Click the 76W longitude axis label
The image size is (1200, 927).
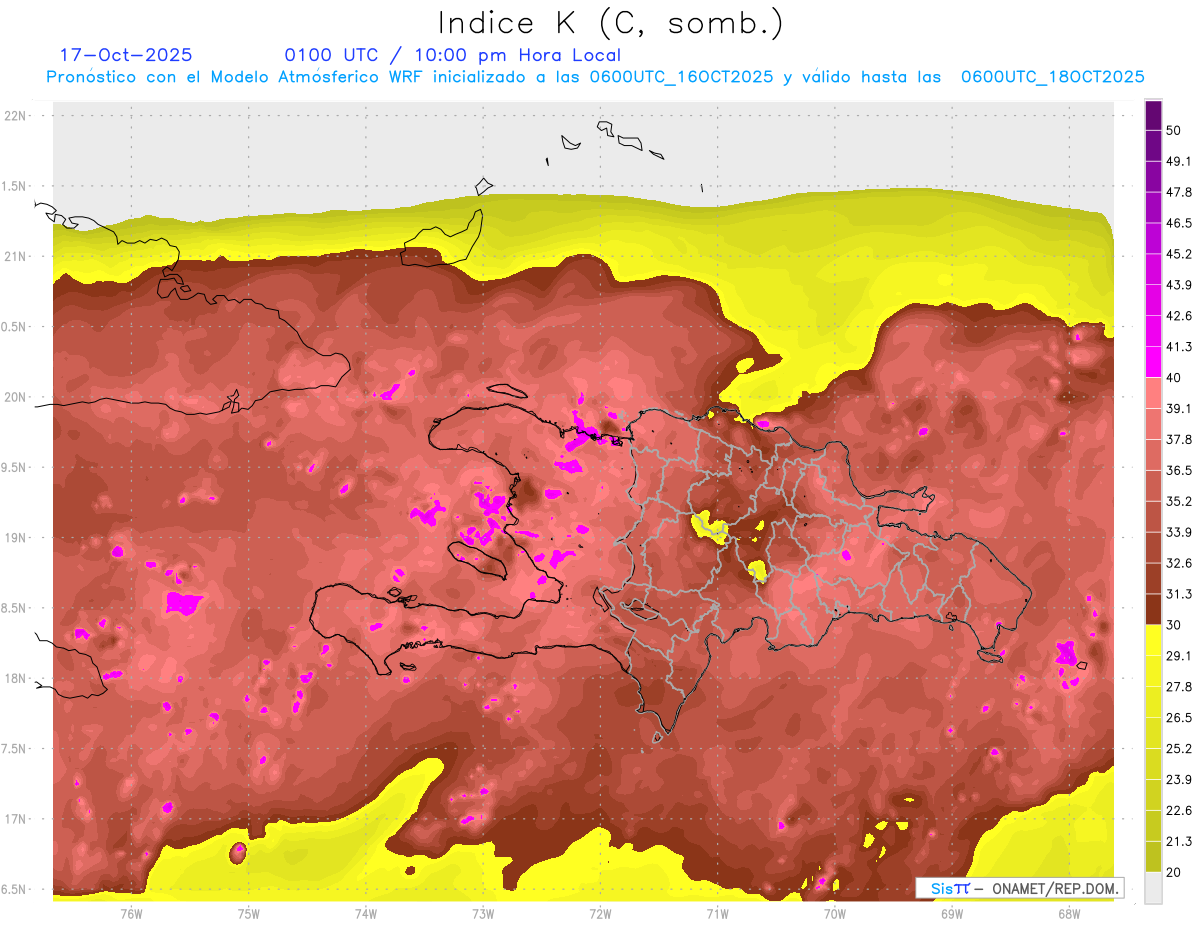131,913
